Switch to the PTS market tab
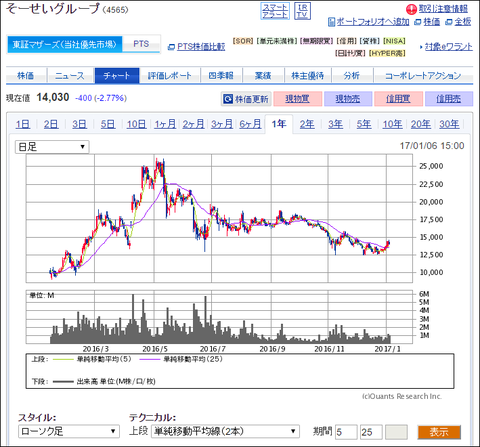Image resolution: width=480 pixels, height=447 pixels. [141, 44]
